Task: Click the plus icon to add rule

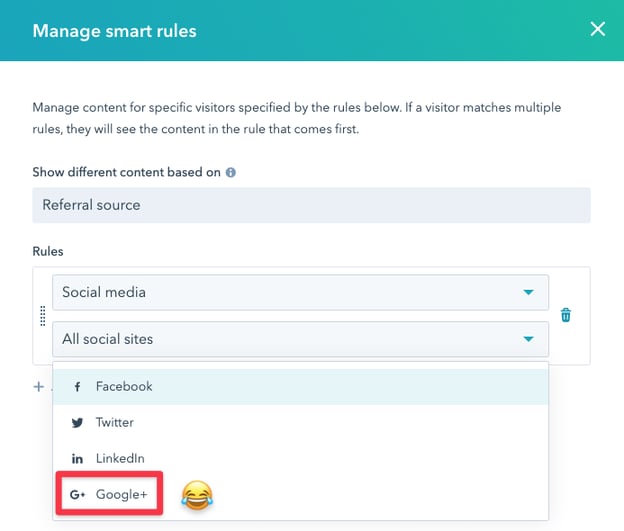Action: tap(39, 386)
